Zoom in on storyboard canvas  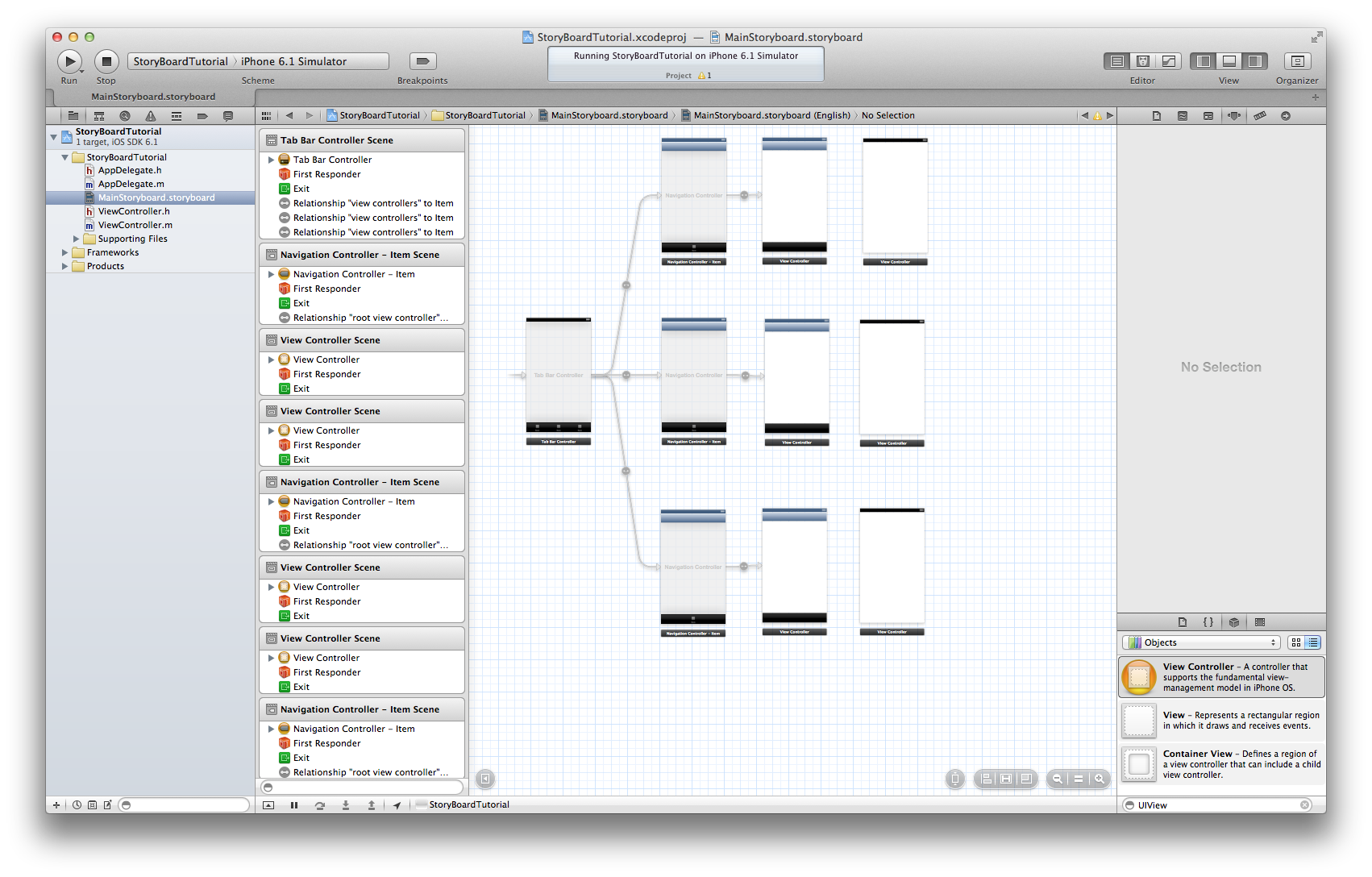[x=1100, y=779]
